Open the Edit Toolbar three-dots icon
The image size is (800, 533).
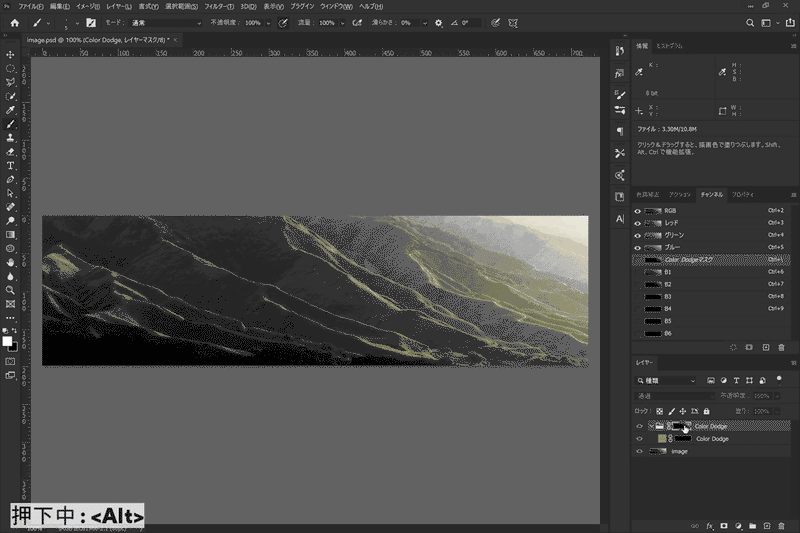tap(10, 318)
